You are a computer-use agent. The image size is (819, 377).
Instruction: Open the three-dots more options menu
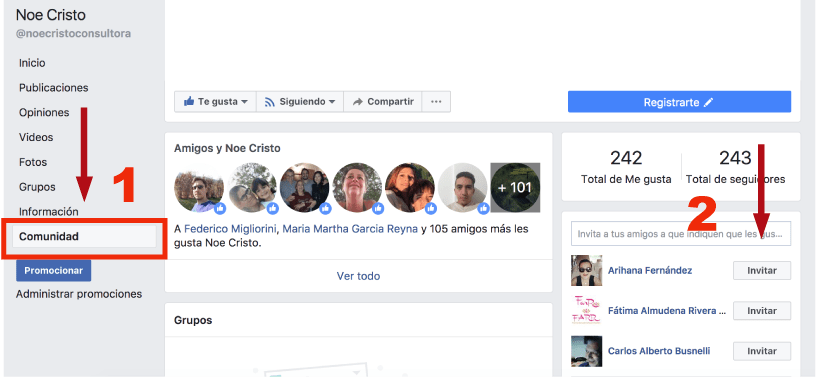[436, 102]
